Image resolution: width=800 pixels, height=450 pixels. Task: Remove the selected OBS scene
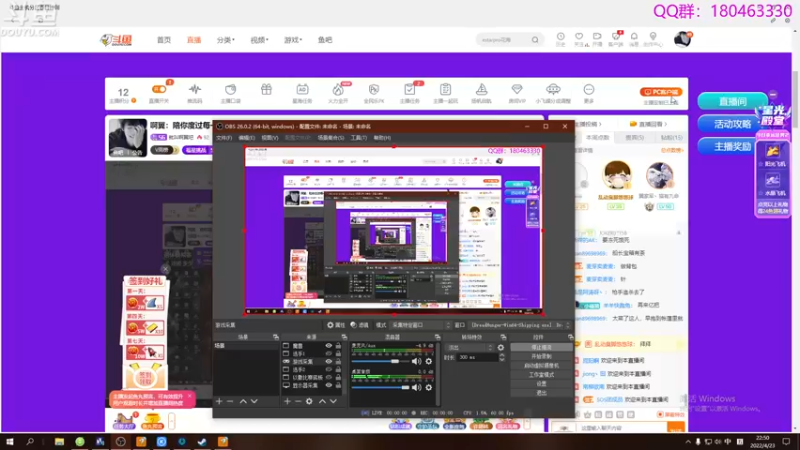pyautogui.click(x=230, y=402)
